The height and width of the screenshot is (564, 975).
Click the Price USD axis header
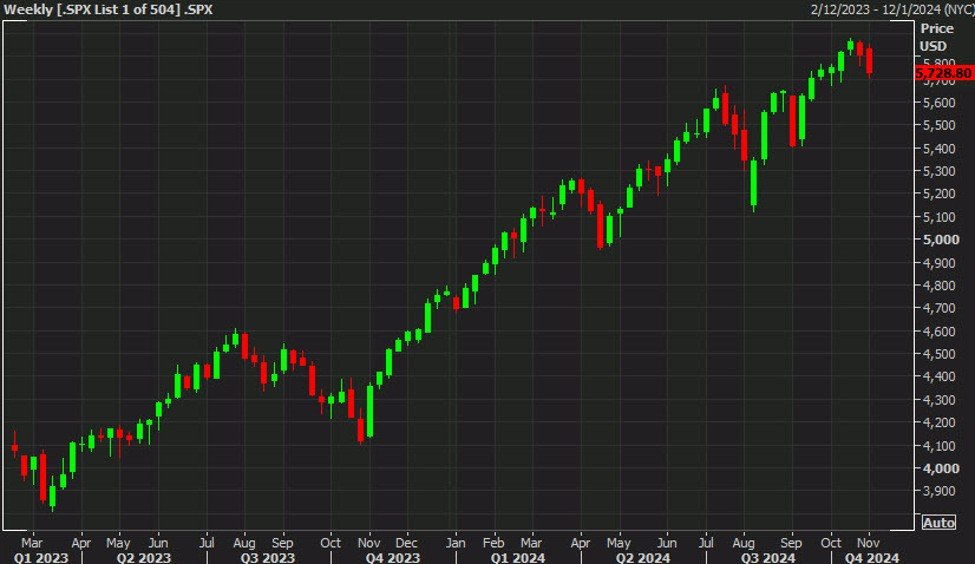[937, 37]
